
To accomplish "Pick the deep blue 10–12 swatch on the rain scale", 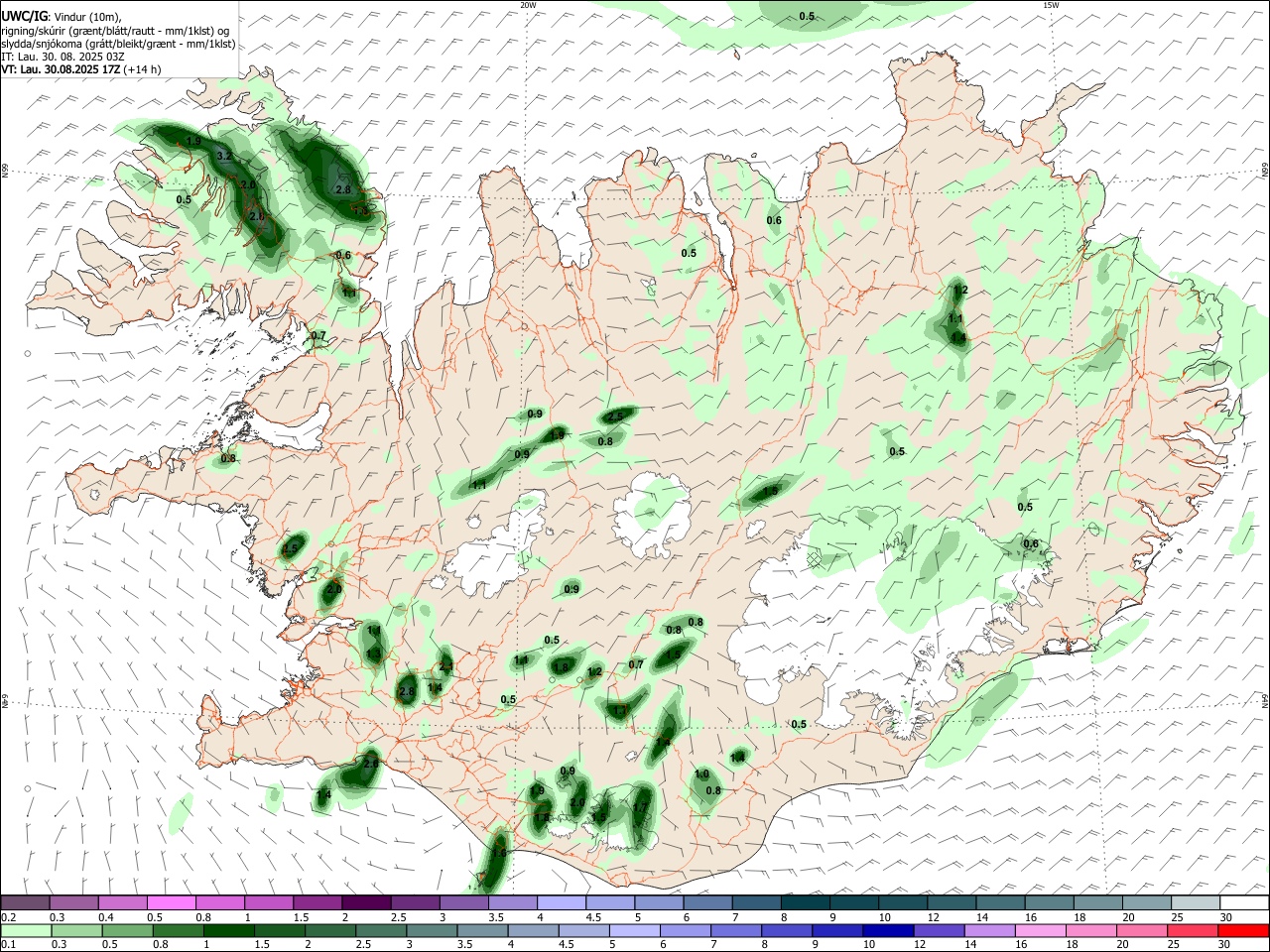I will (889, 931).
